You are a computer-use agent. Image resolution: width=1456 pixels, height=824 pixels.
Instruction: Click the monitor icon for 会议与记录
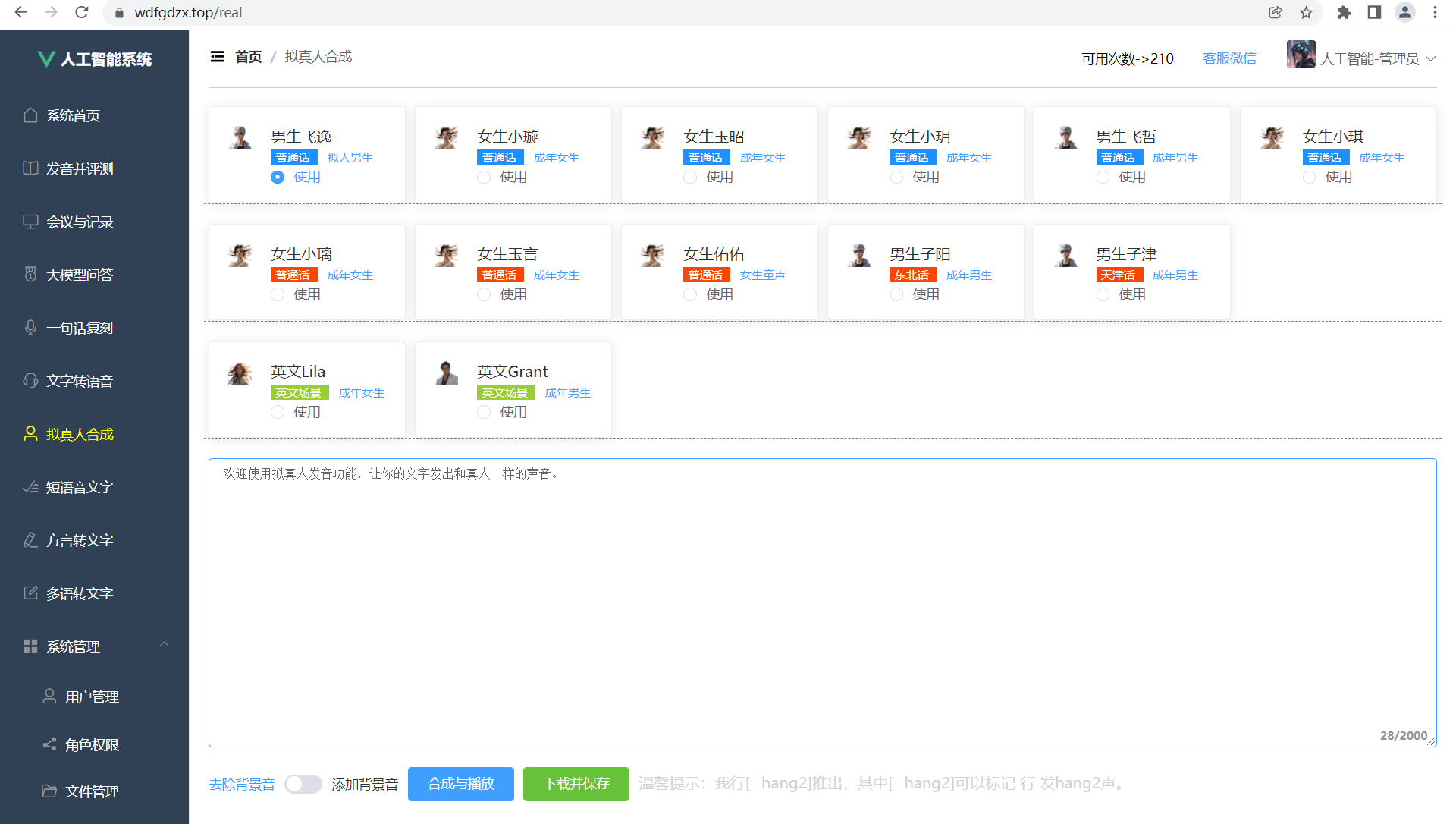pos(30,222)
